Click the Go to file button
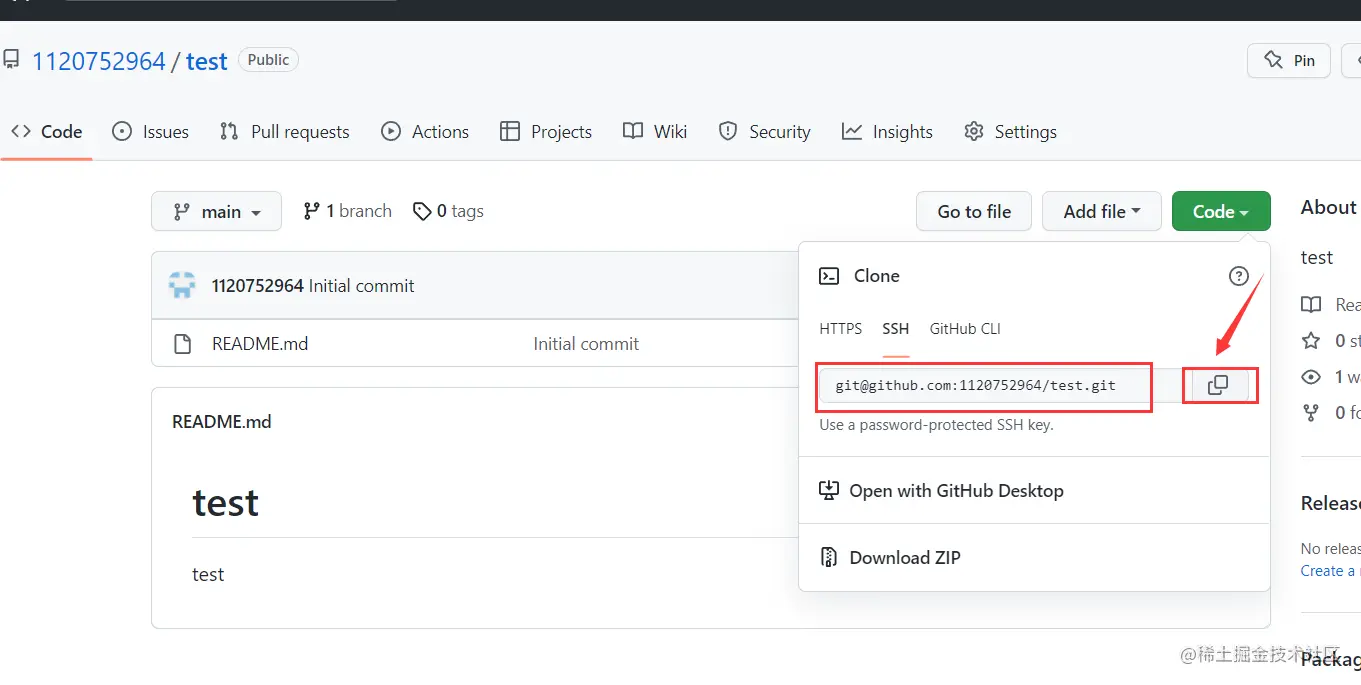The height and width of the screenshot is (685, 1361). [x=974, y=211]
